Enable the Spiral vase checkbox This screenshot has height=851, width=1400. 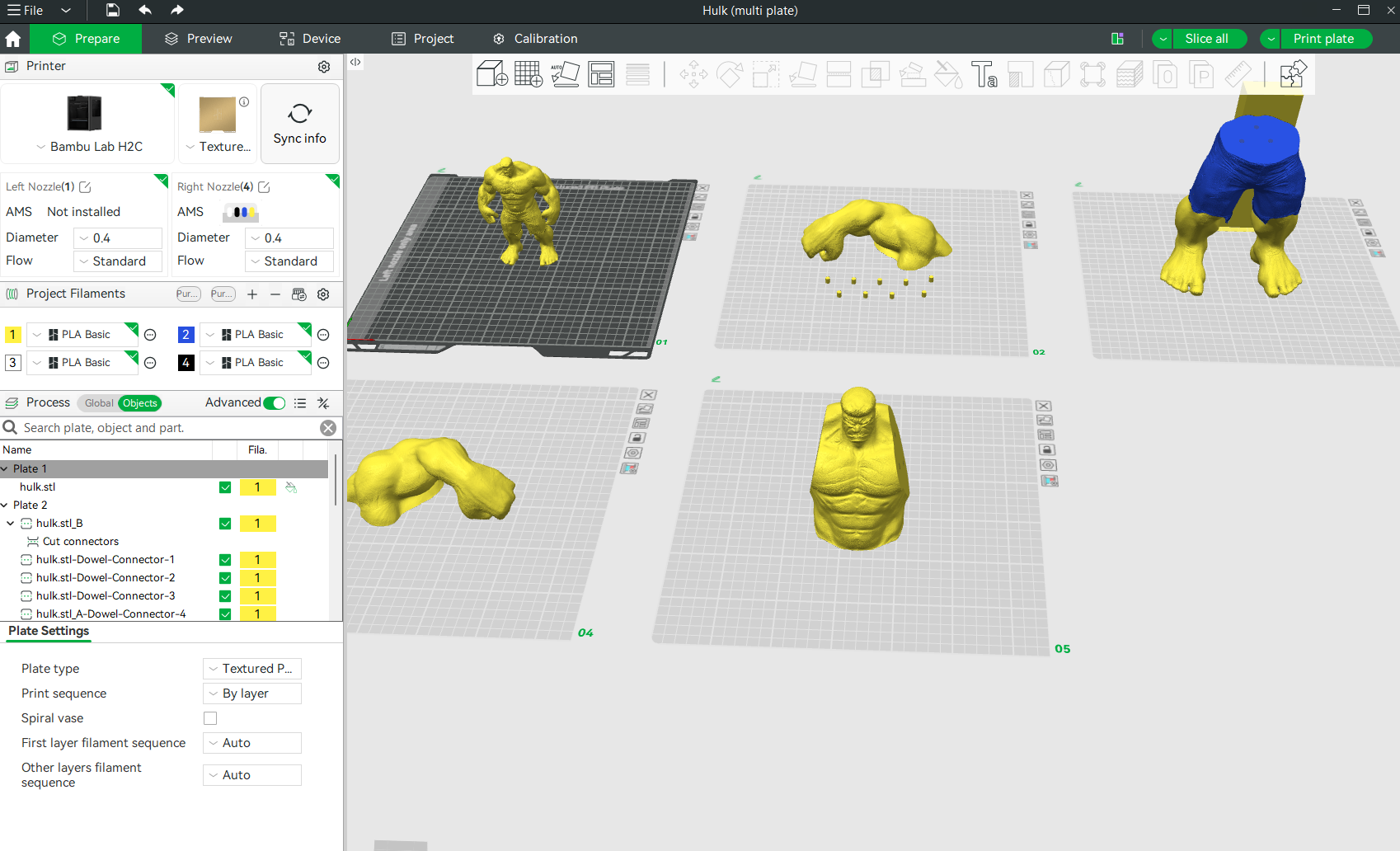[210, 718]
